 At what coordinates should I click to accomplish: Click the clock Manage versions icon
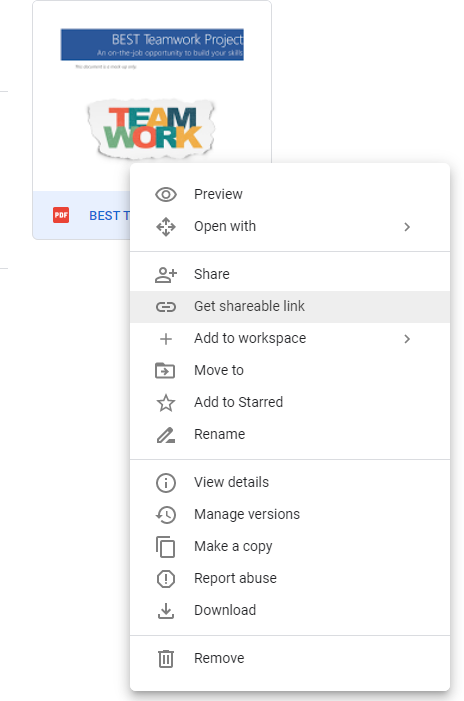166,515
